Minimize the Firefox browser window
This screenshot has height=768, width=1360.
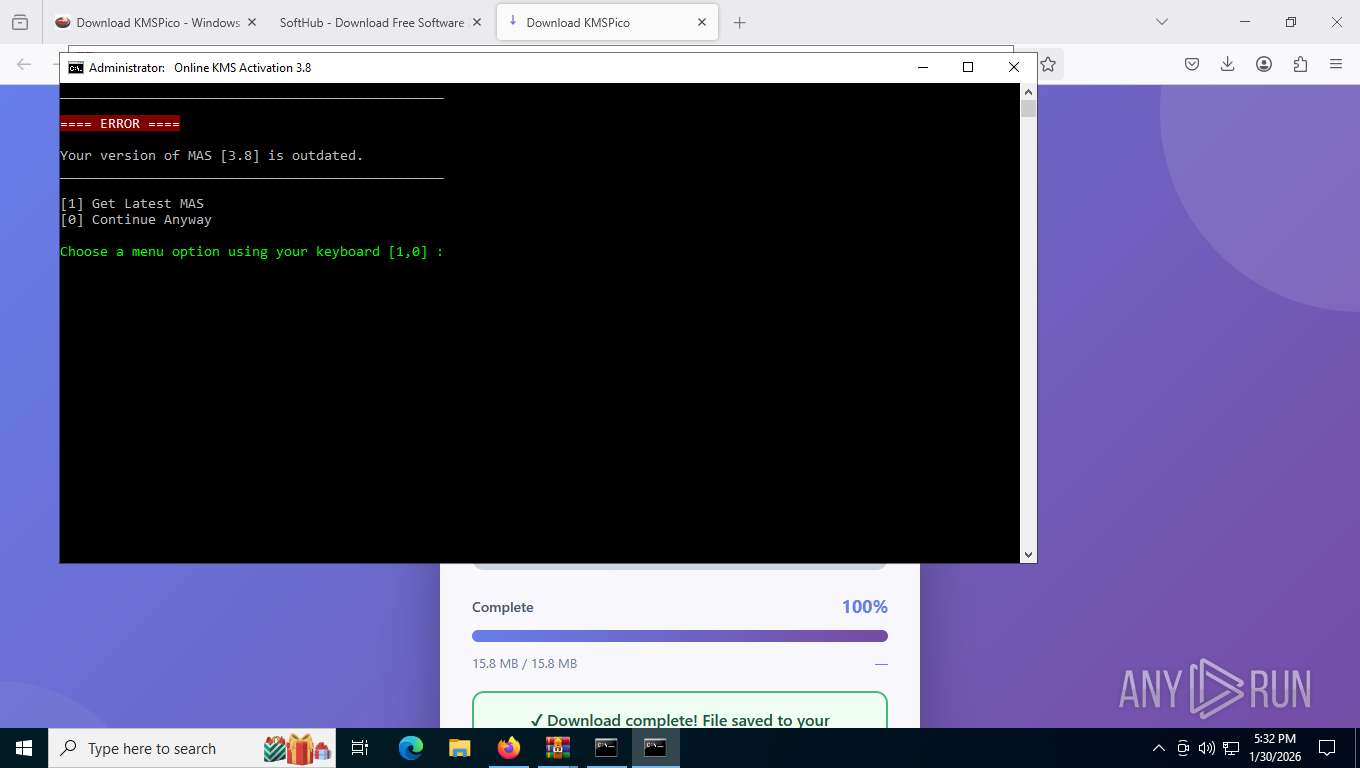pyautogui.click(x=1245, y=22)
